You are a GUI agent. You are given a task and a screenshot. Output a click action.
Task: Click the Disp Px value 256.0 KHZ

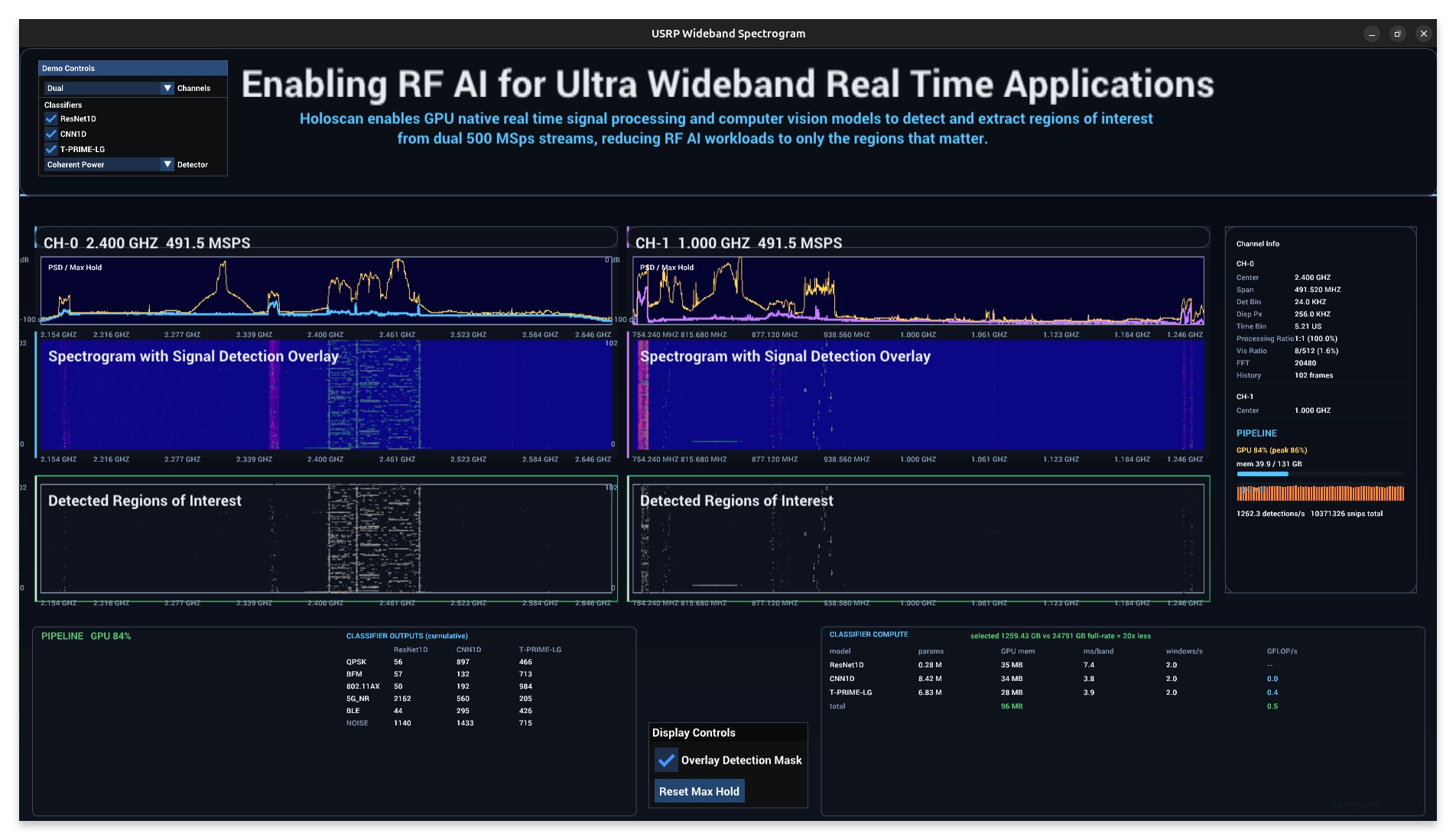click(x=1312, y=314)
